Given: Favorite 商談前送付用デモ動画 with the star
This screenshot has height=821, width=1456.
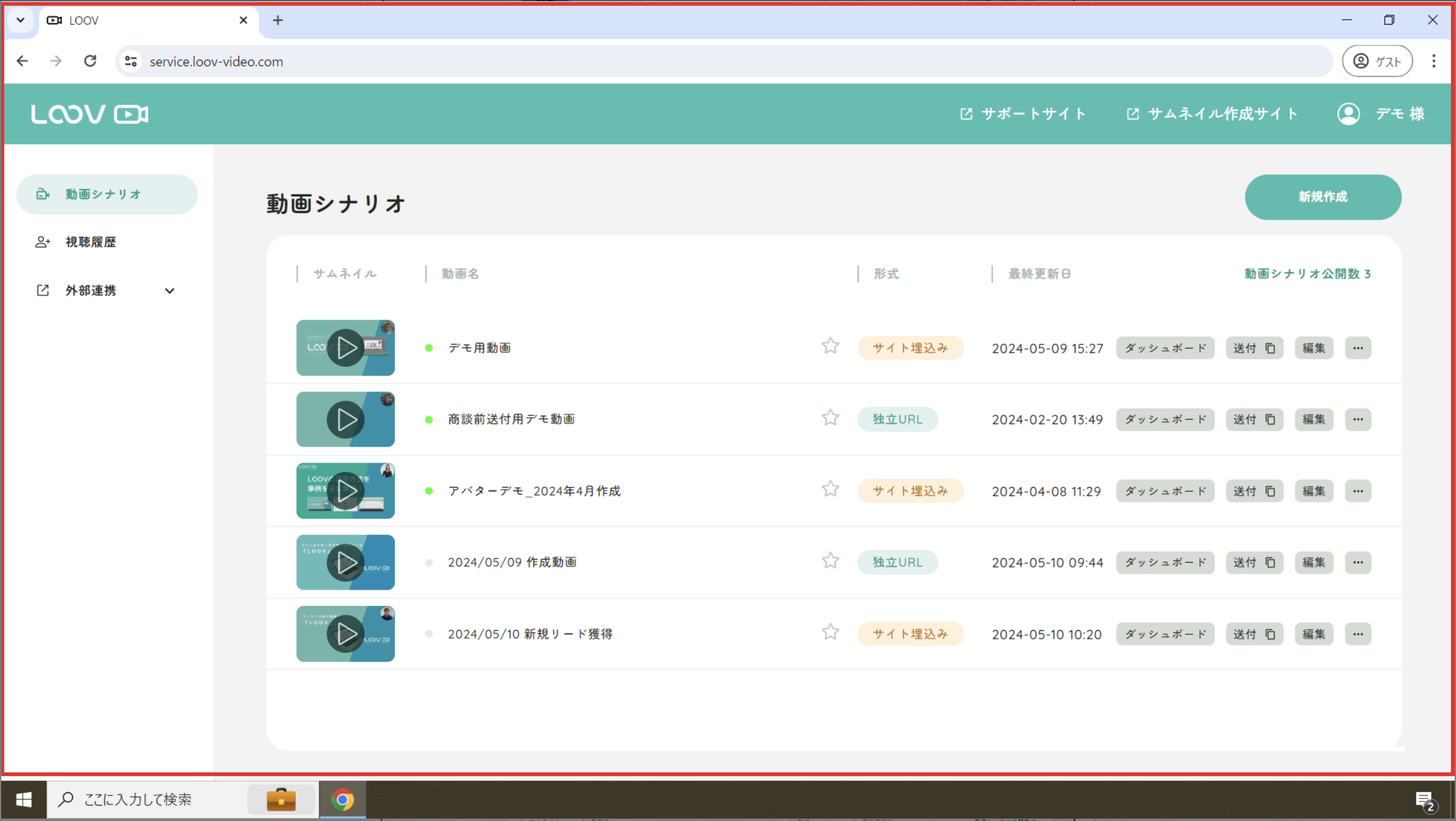Looking at the screenshot, I should [x=831, y=418].
